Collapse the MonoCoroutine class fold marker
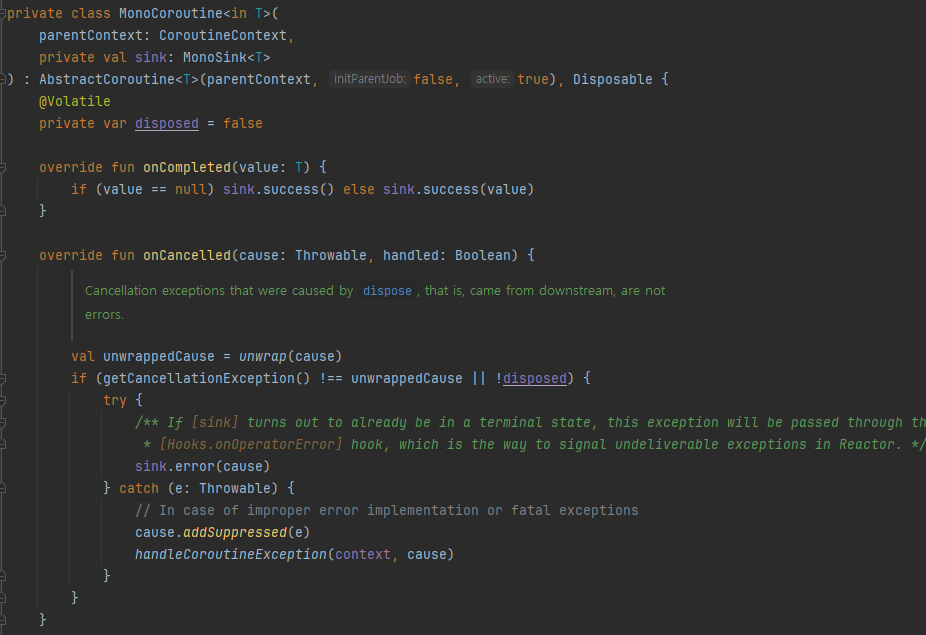Image resolution: width=926 pixels, height=635 pixels. point(2,14)
